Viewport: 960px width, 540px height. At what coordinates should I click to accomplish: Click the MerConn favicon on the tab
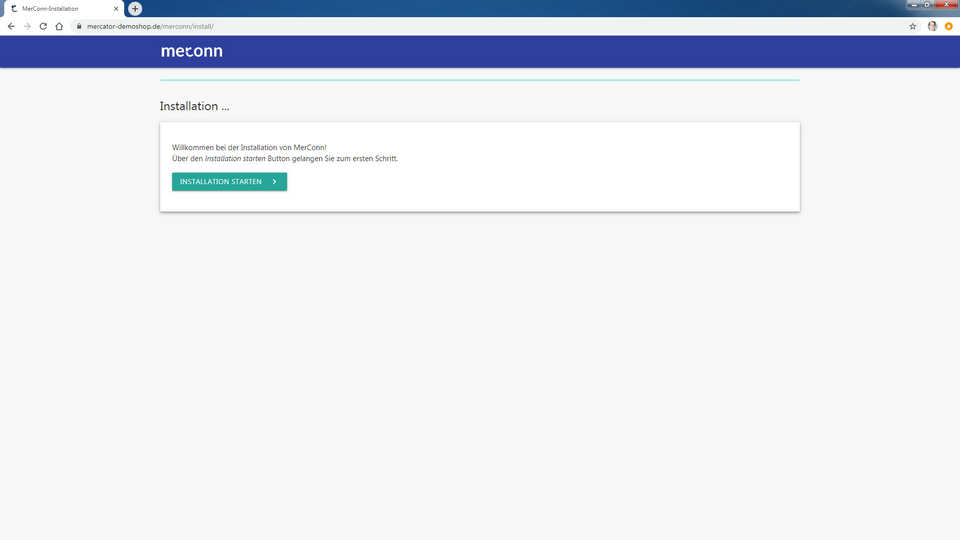coord(14,9)
